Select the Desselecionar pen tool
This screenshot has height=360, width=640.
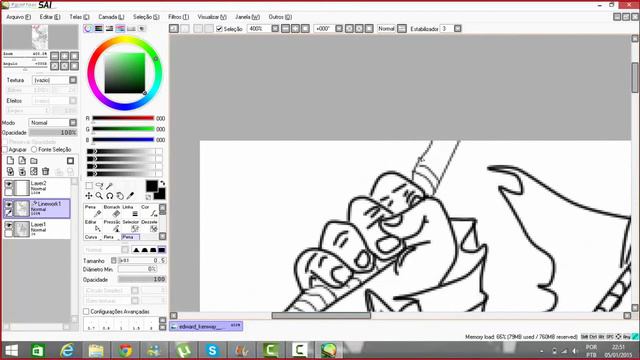click(x=149, y=226)
